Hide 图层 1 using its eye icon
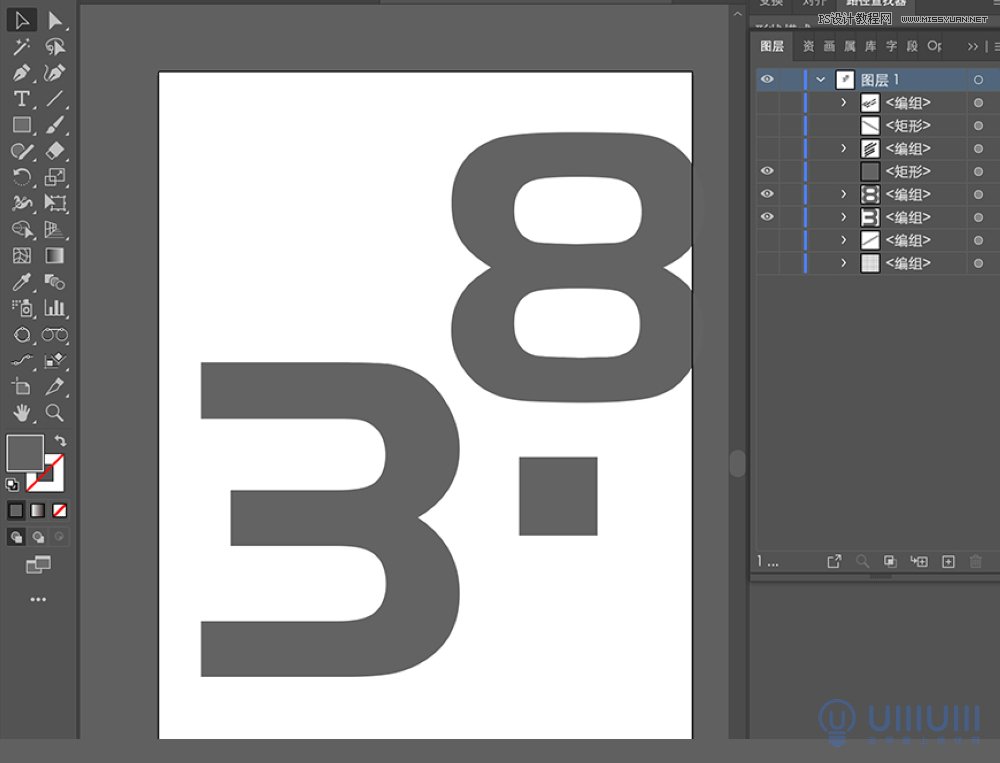Image resolution: width=1000 pixels, height=763 pixels. pos(767,80)
